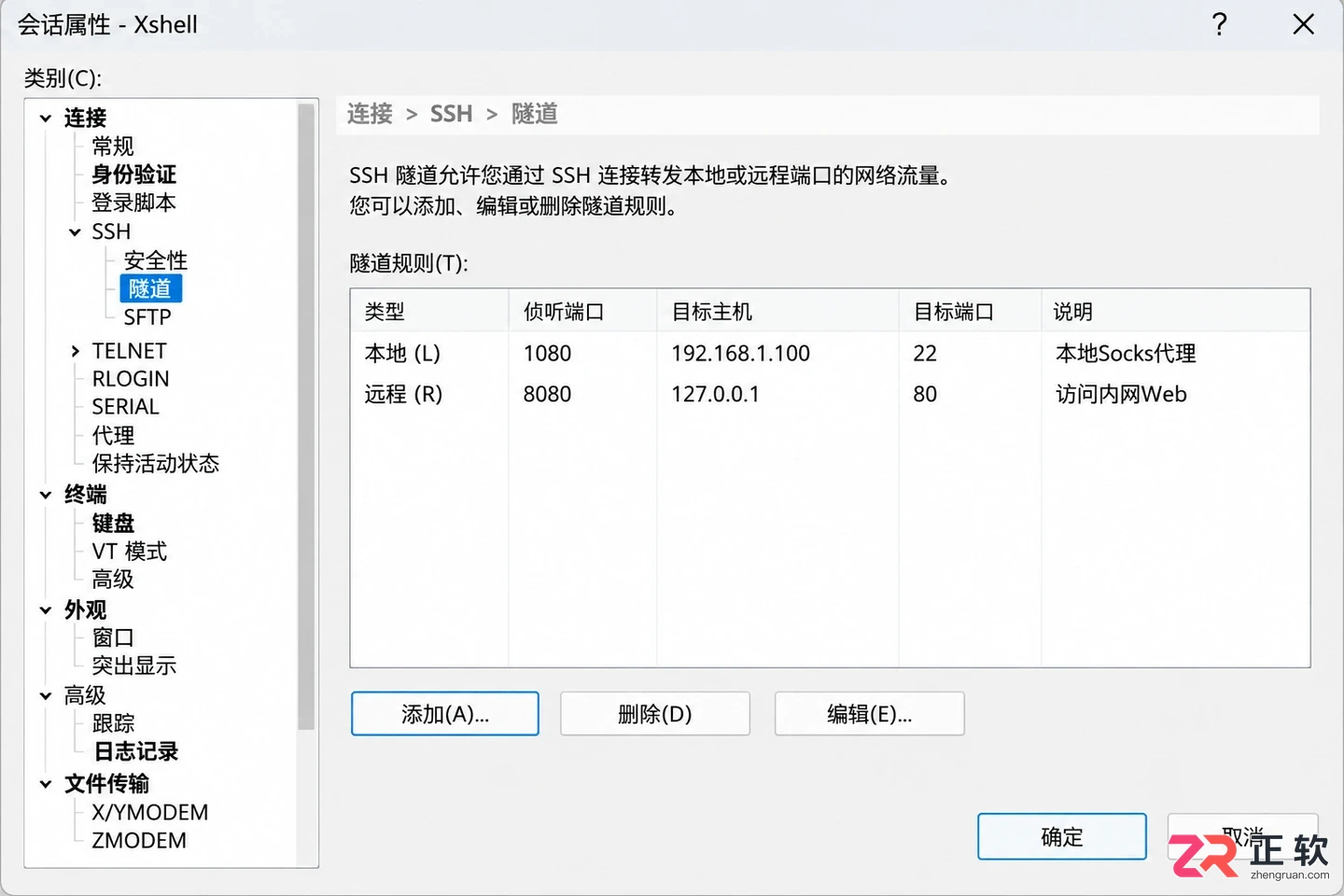Image resolution: width=1344 pixels, height=896 pixels.
Task: Expand the TELNET tree node chevron
Action: point(75,351)
